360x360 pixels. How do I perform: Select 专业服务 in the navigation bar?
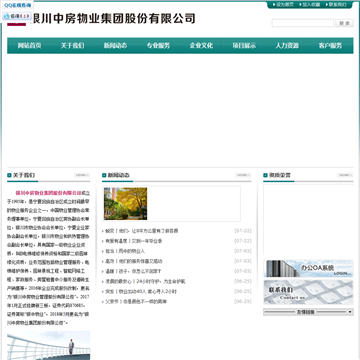click(x=158, y=46)
